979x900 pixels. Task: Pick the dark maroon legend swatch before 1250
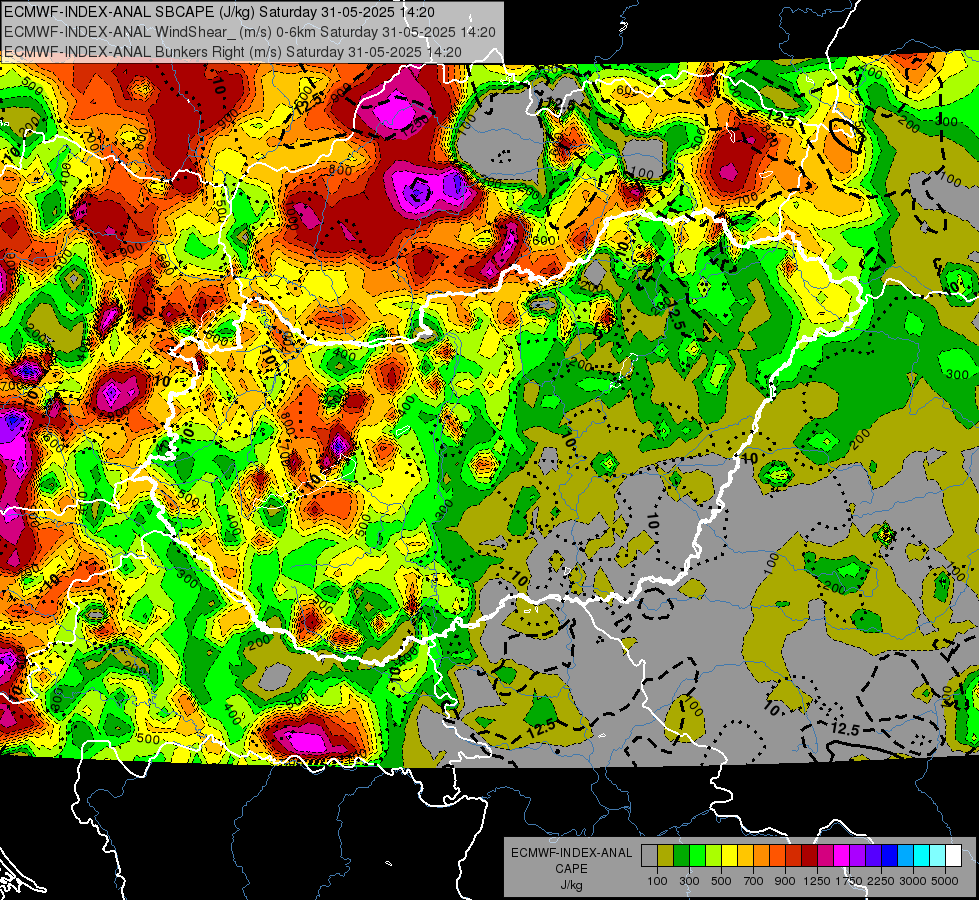pos(810,855)
